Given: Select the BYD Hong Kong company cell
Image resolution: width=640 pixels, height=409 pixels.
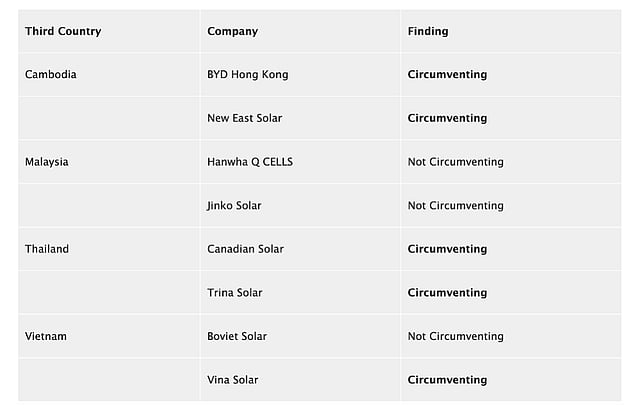Looking at the screenshot, I should click(x=248, y=74).
